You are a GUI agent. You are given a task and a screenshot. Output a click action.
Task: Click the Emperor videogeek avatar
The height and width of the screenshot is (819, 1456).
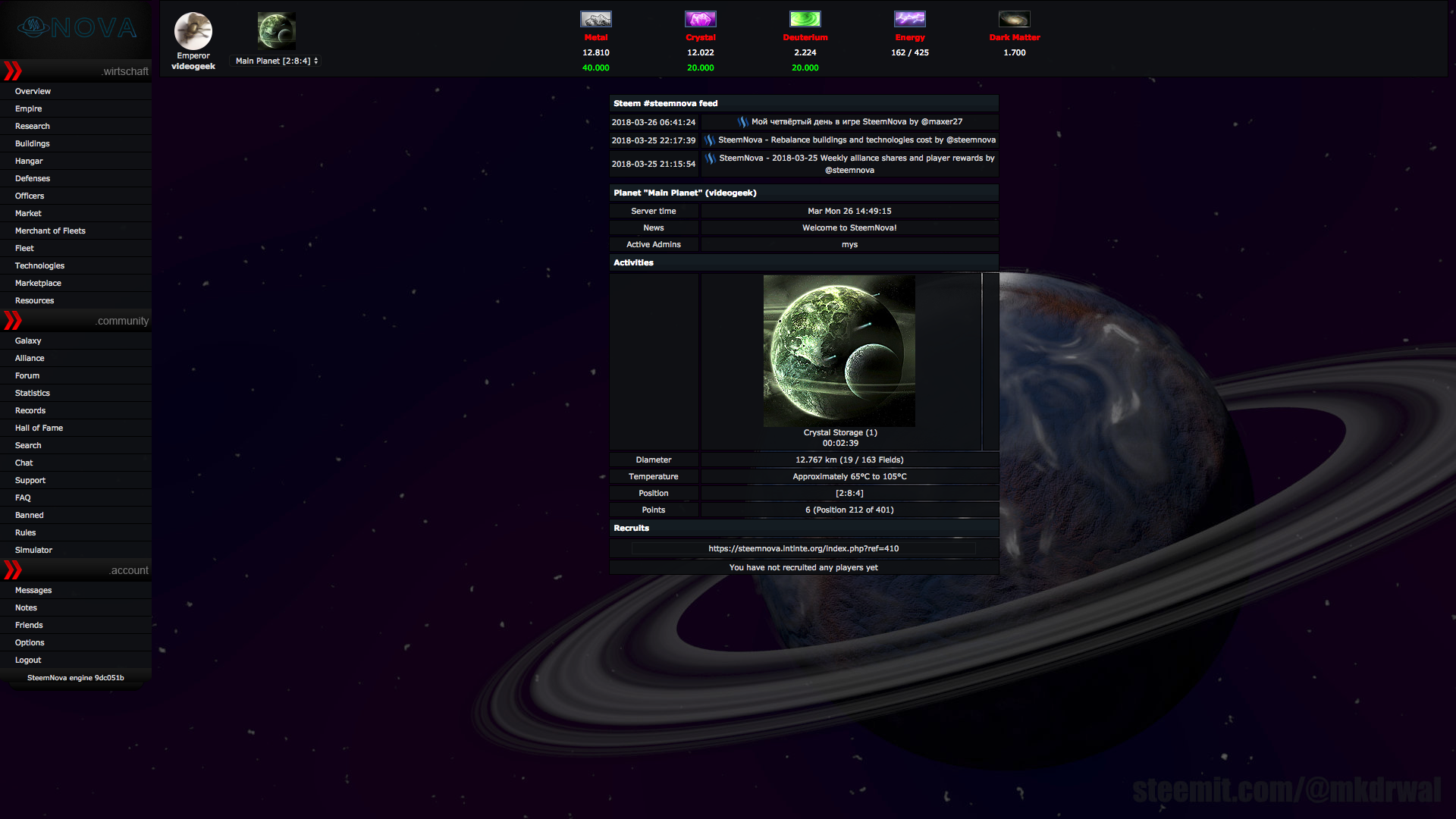pyautogui.click(x=193, y=31)
